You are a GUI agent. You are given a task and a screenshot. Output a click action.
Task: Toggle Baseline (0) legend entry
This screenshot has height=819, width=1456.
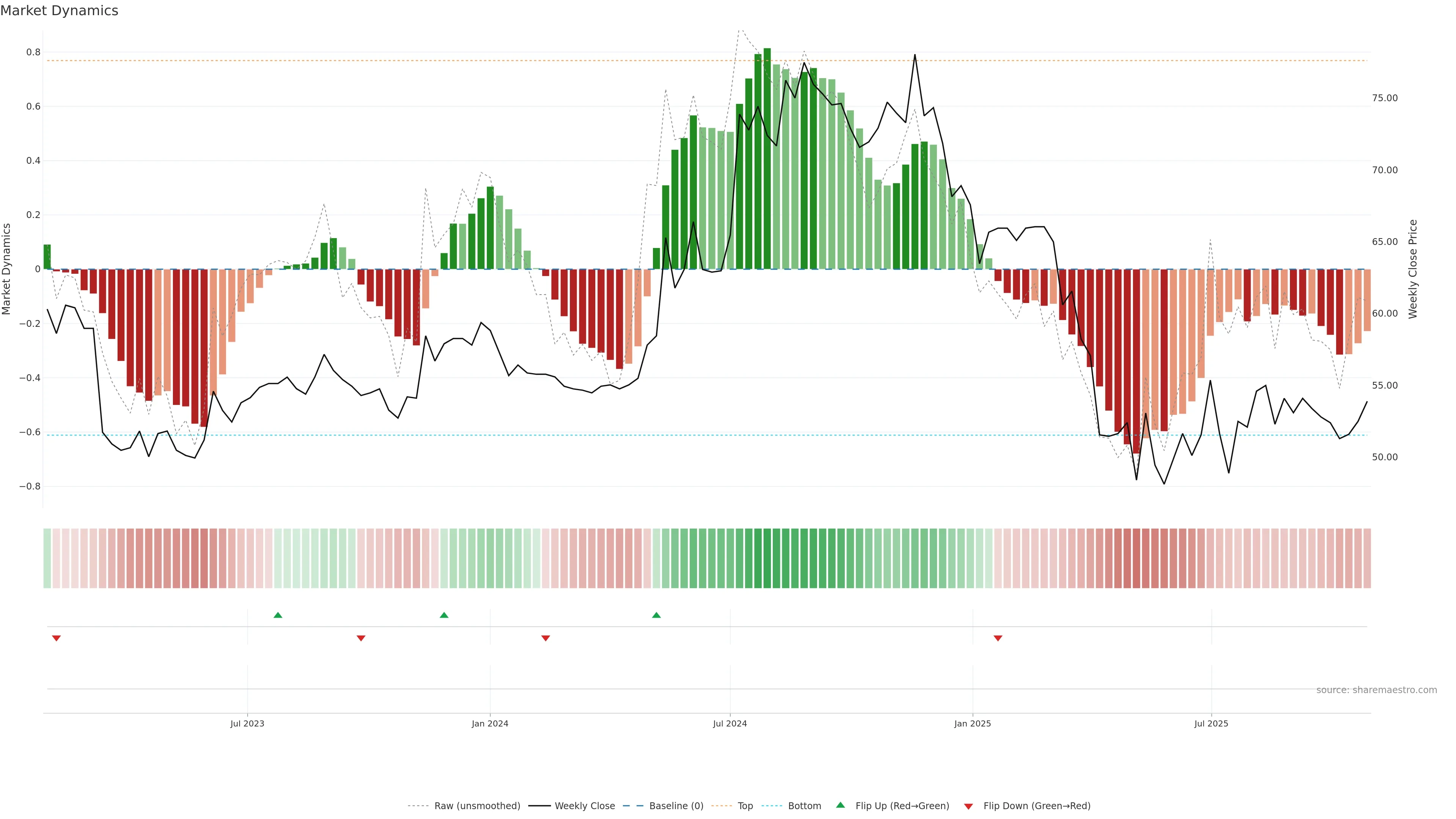pyautogui.click(x=676, y=806)
